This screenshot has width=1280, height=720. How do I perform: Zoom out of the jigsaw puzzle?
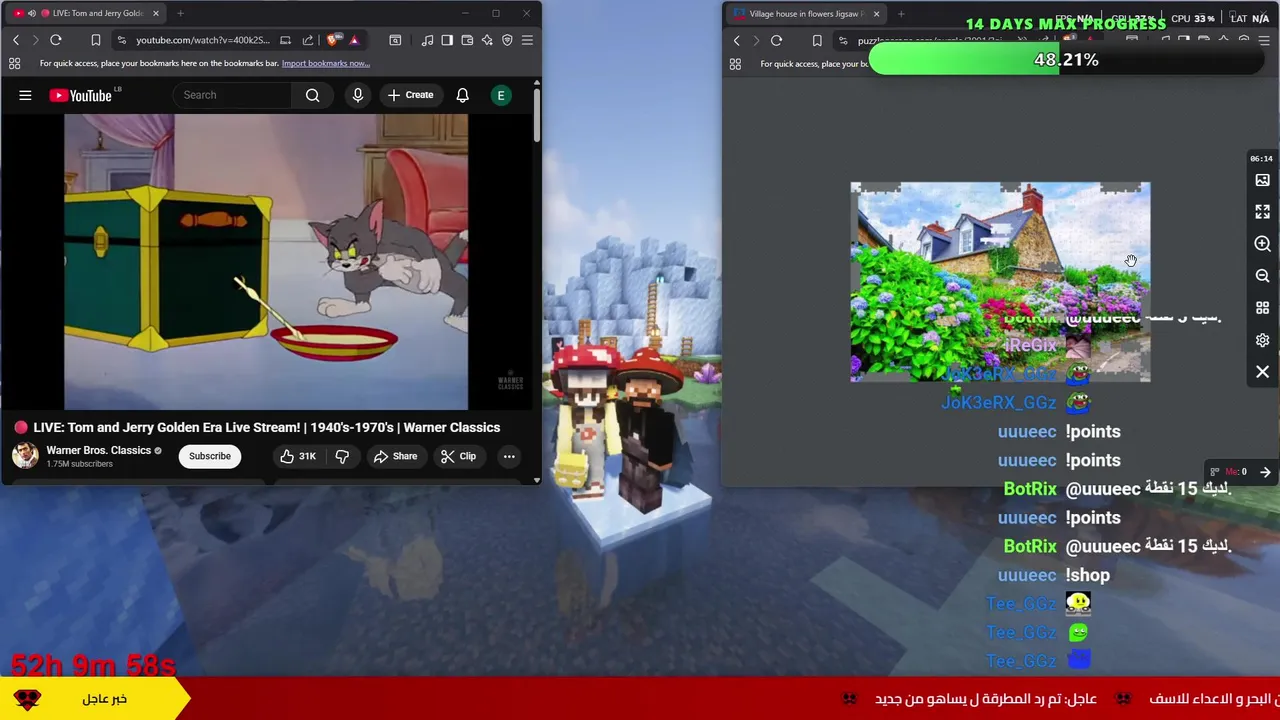1262,276
